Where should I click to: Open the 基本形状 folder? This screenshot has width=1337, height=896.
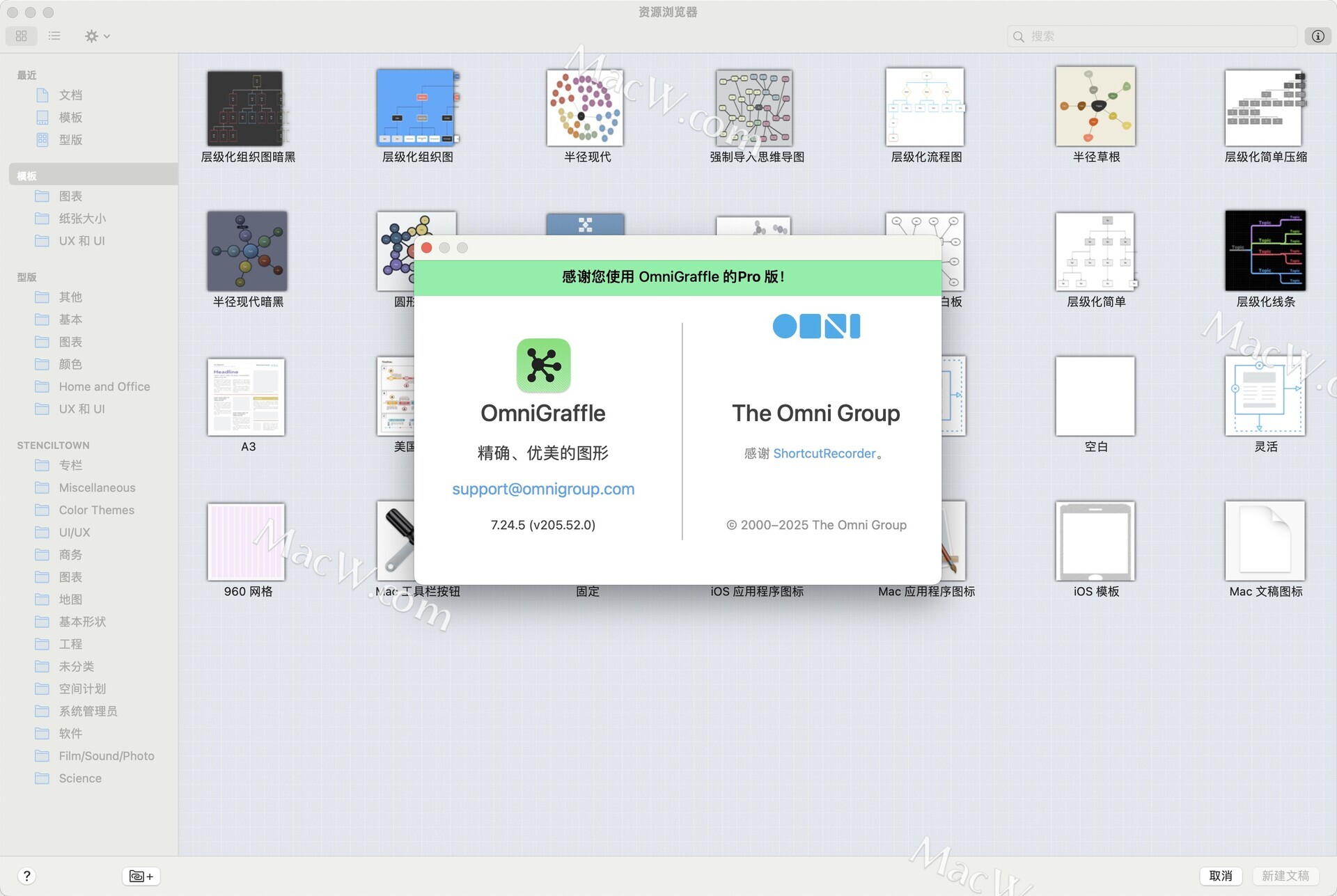tap(82, 622)
